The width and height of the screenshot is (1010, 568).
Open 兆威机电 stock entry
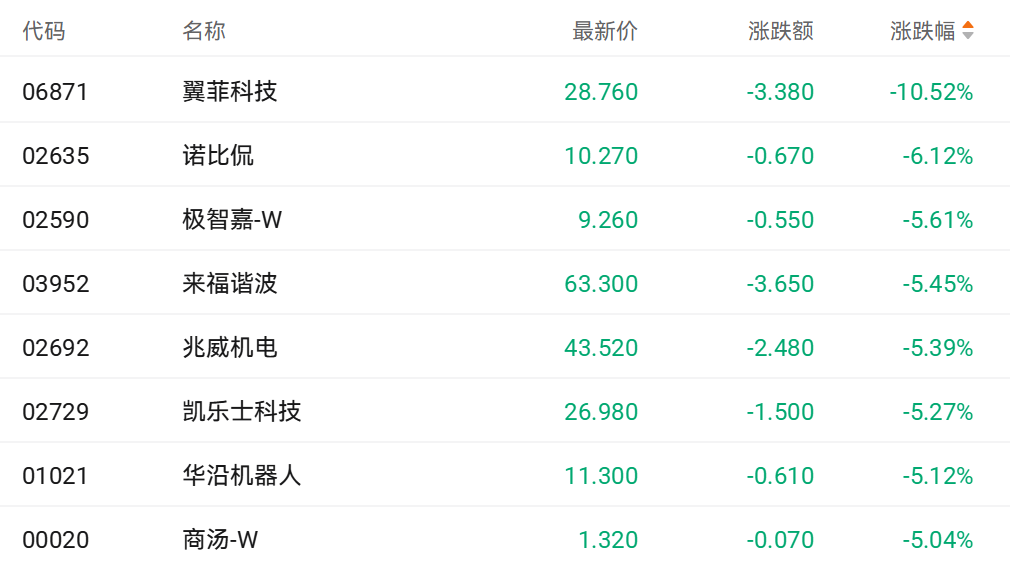point(505,347)
